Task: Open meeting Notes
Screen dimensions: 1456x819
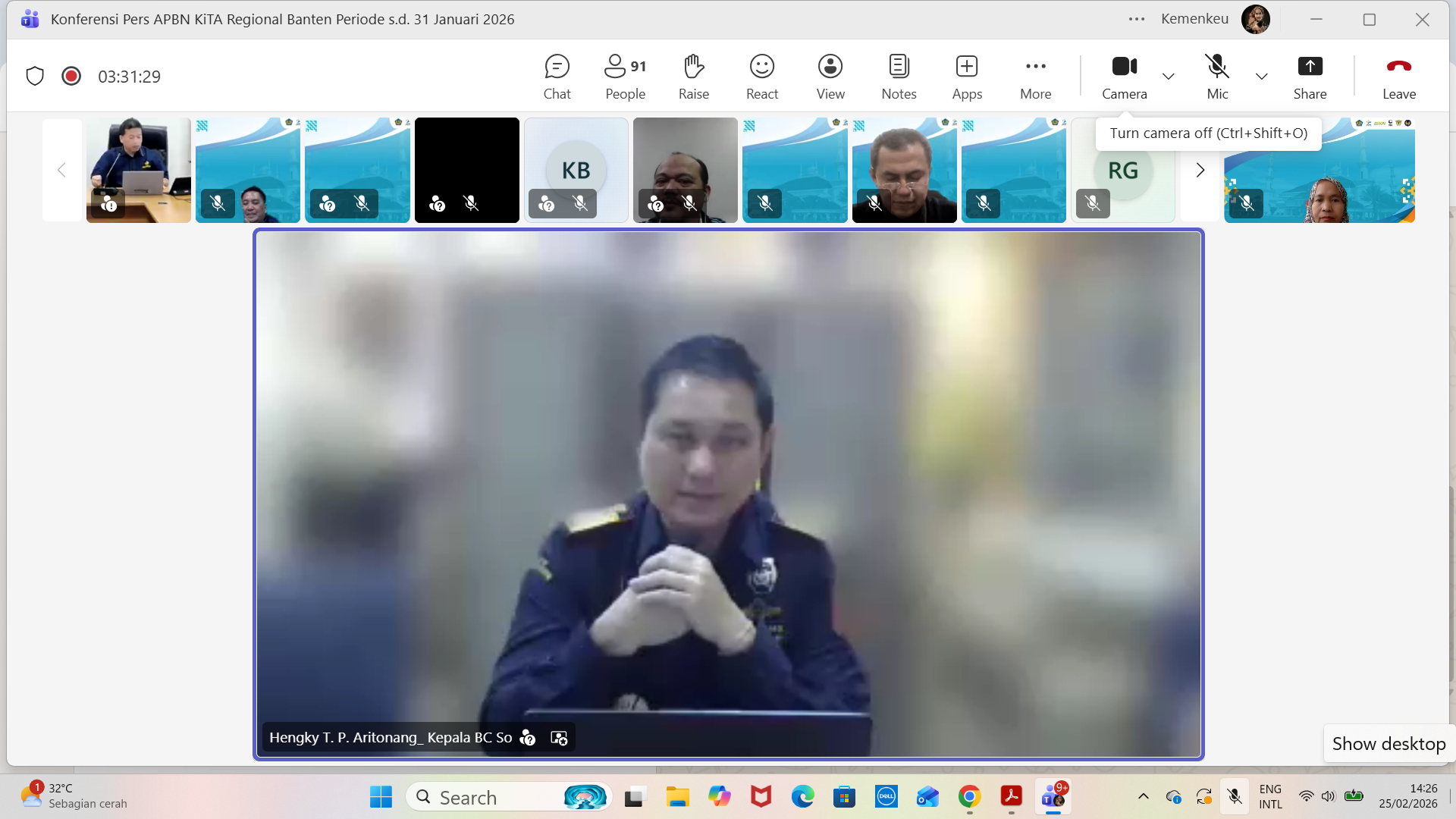Action: pyautogui.click(x=899, y=76)
